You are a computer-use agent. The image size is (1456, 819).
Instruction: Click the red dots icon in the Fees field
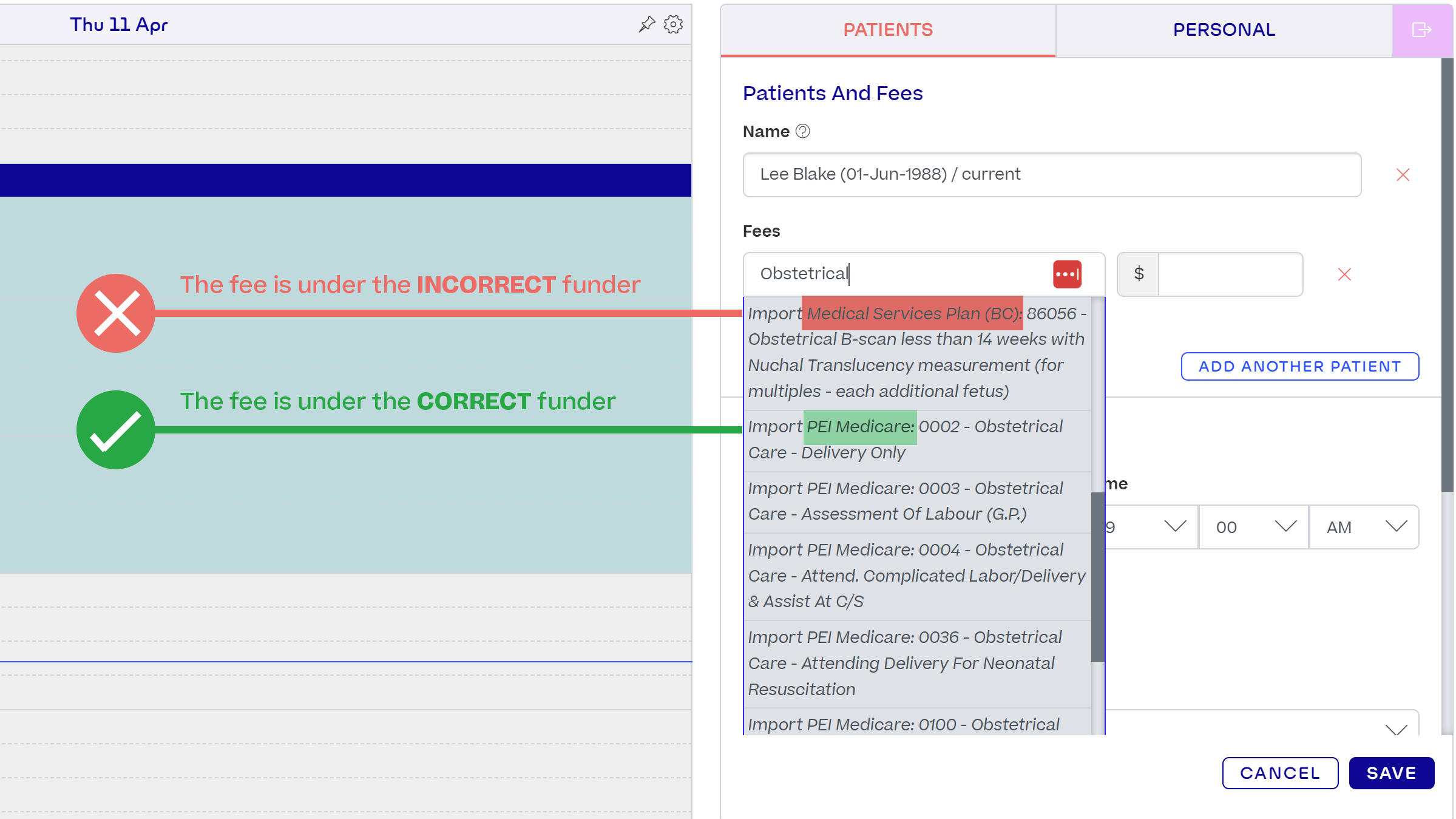pyautogui.click(x=1067, y=274)
